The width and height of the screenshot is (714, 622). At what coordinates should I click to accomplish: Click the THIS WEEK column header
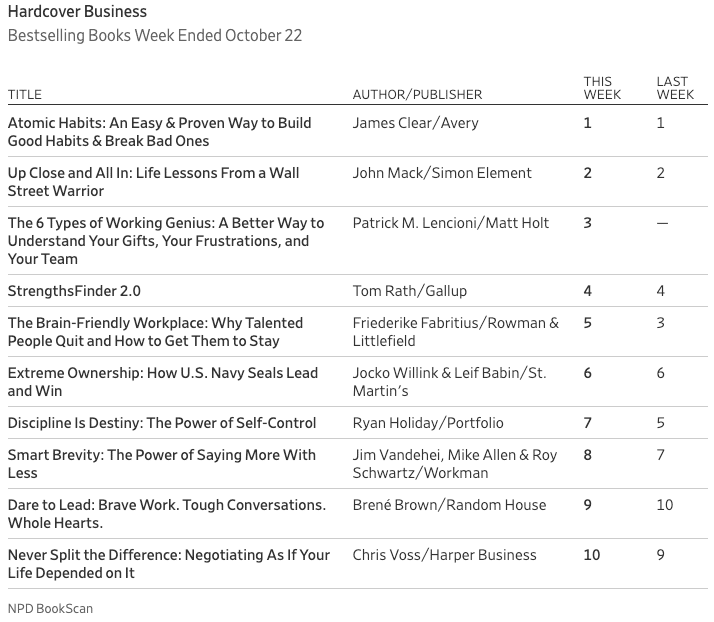pyautogui.click(x=602, y=88)
